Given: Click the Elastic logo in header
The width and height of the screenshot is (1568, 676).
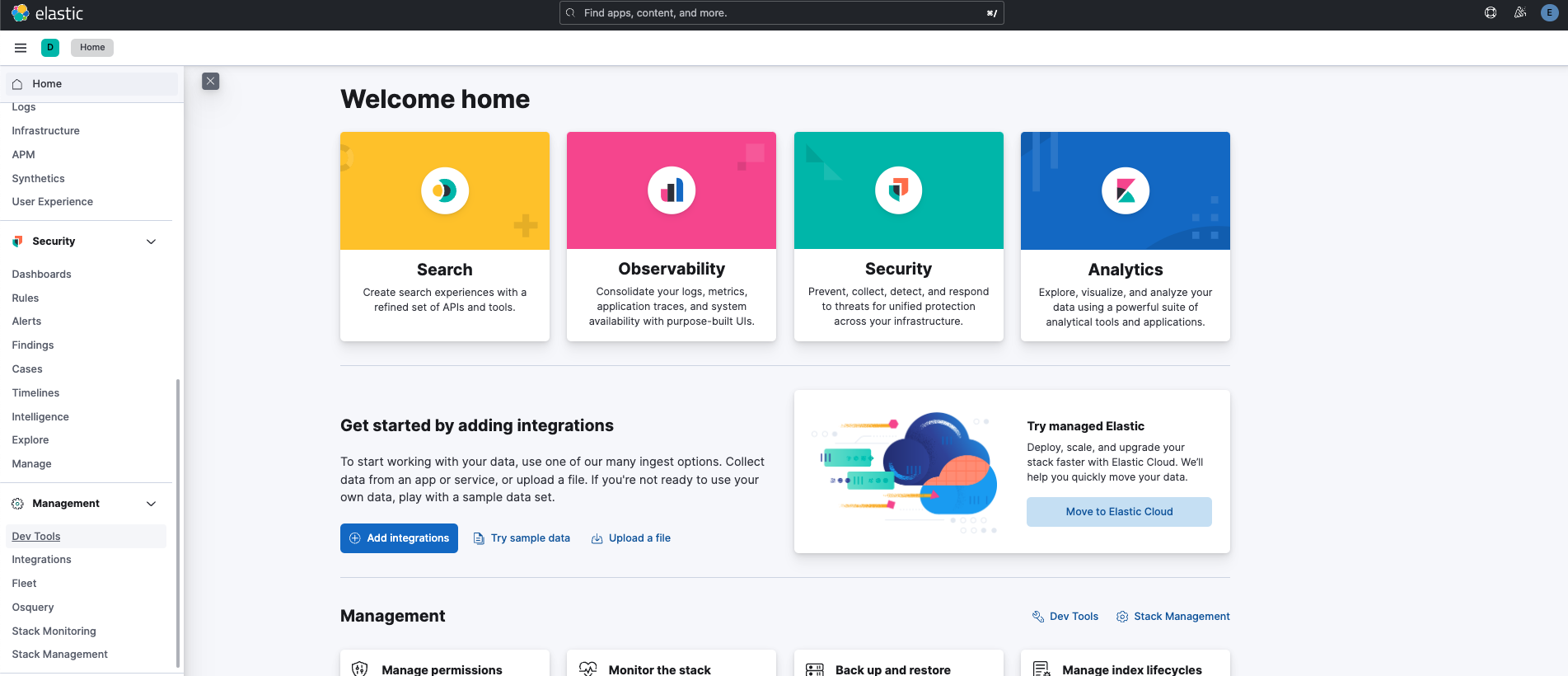Looking at the screenshot, I should tap(47, 13).
